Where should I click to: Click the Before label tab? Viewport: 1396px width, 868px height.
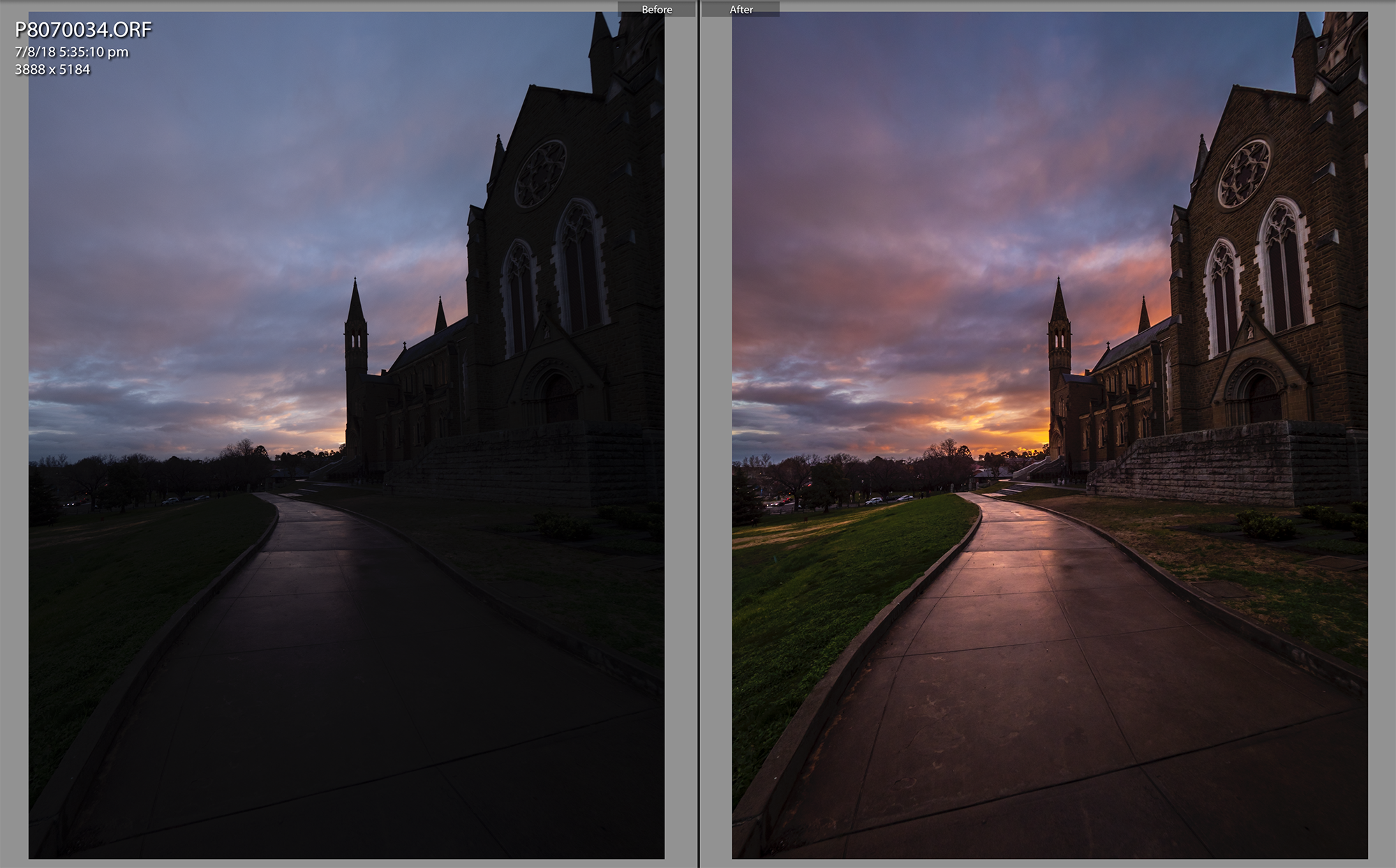coord(656,9)
